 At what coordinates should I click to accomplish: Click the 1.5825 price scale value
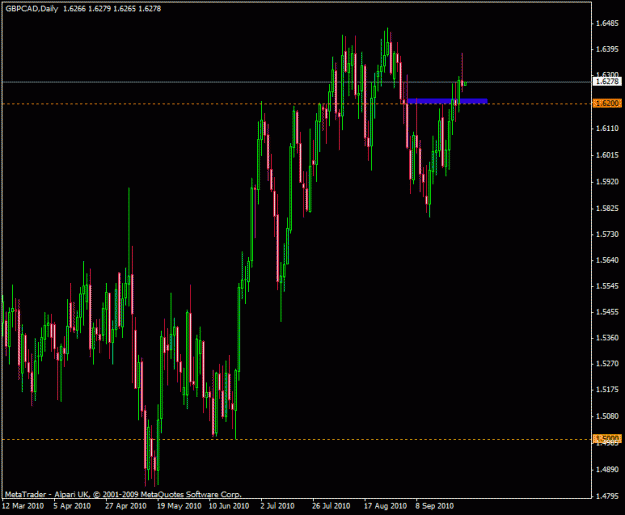pos(607,208)
